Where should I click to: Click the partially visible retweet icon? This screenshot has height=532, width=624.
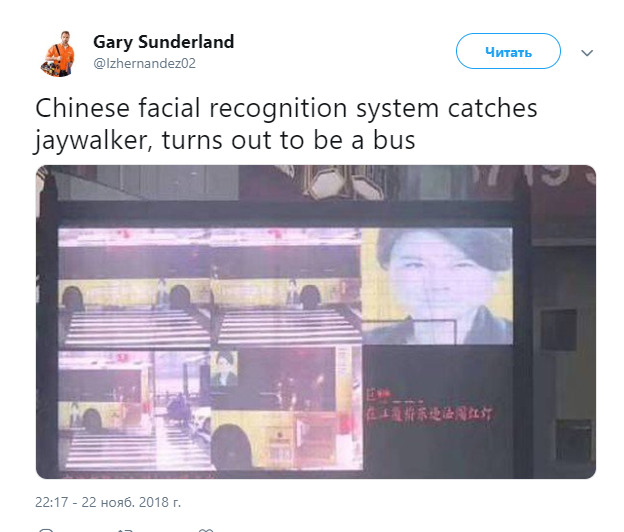coord(125,530)
